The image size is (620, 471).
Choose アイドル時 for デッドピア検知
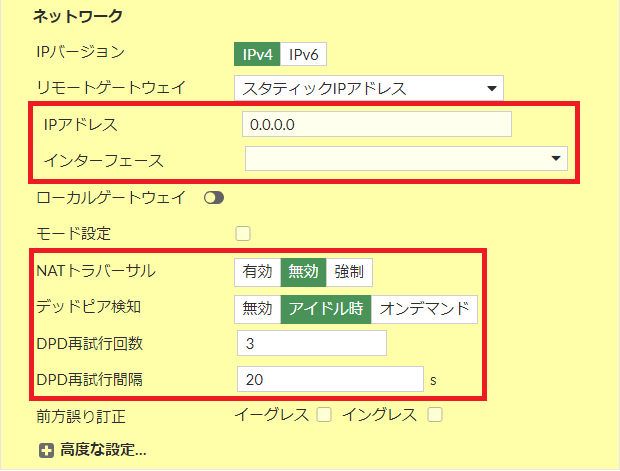[326, 309]
